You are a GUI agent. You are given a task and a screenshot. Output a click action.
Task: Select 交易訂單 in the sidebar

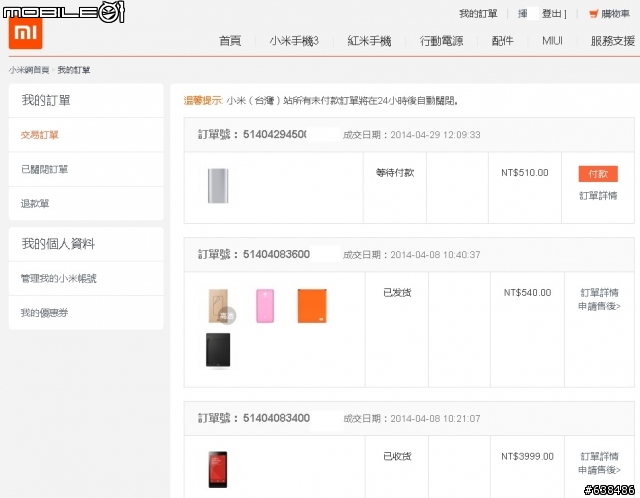tap(40, 135)
